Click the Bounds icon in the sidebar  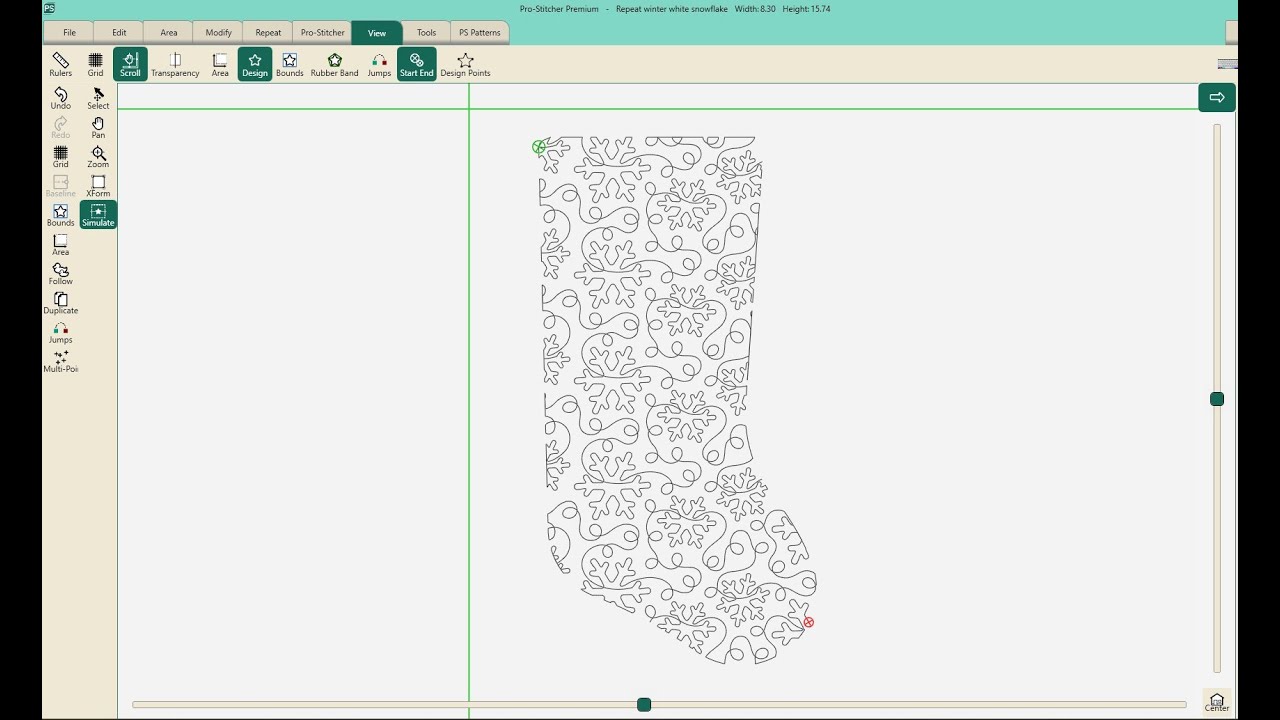pos(61,215)
